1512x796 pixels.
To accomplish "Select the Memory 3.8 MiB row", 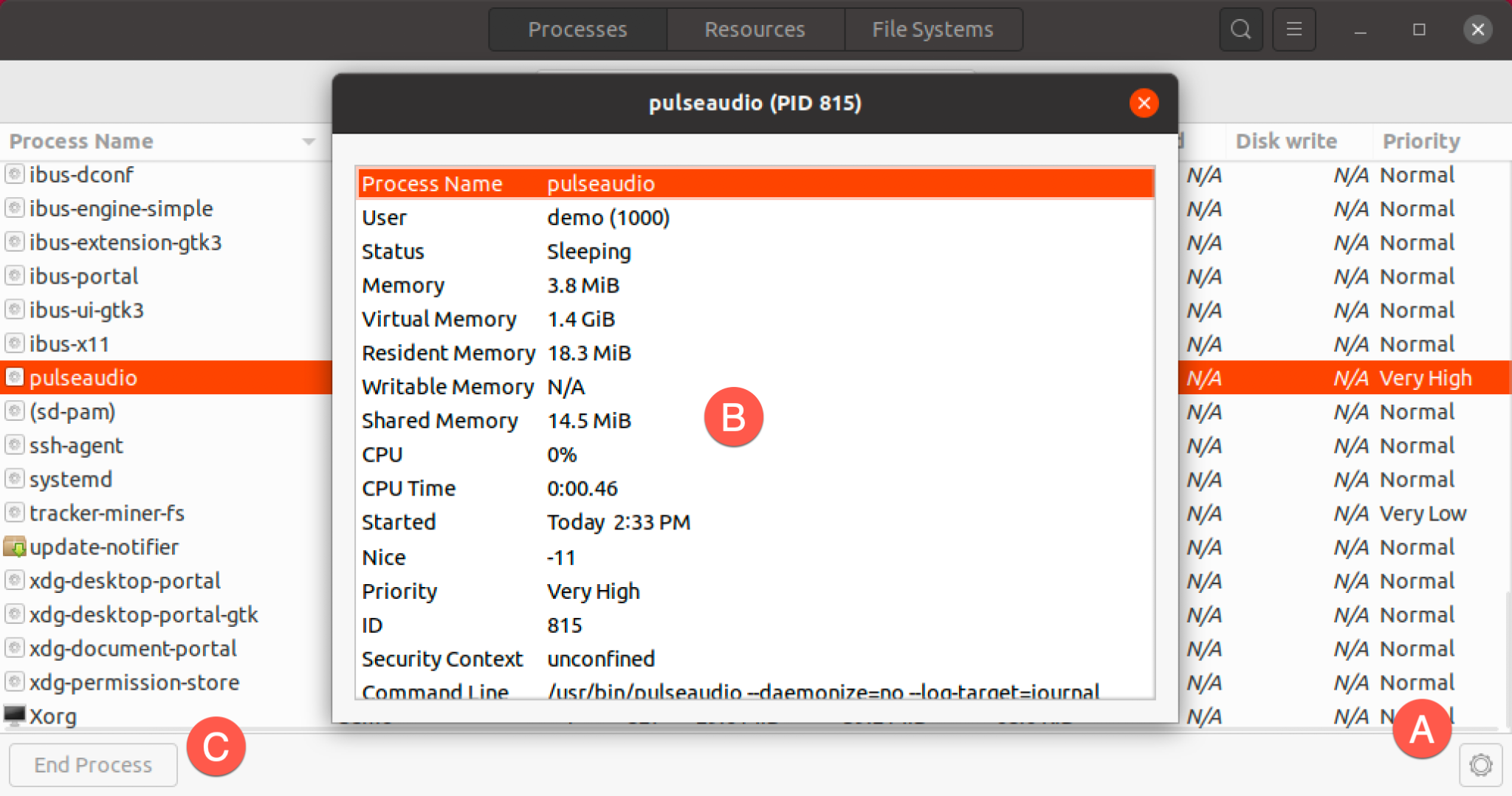I will (x=755, y=285).
